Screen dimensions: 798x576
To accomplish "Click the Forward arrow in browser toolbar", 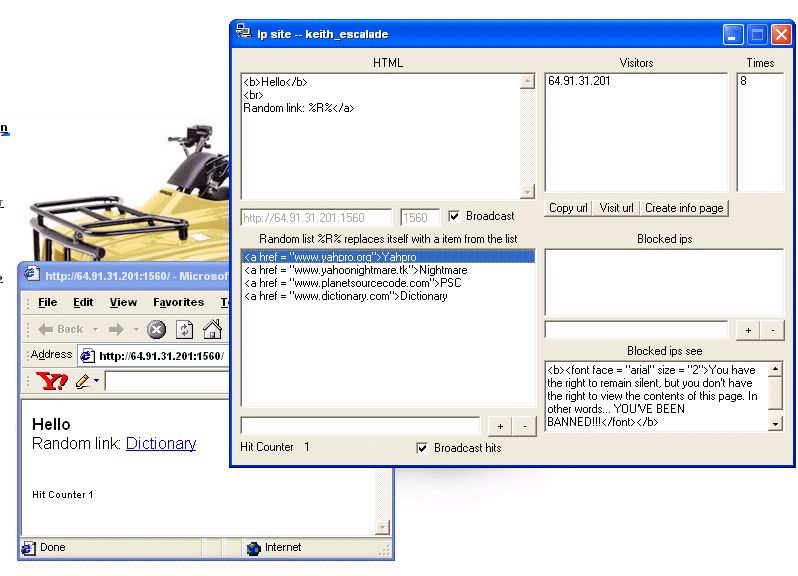I will click(116, 329).
